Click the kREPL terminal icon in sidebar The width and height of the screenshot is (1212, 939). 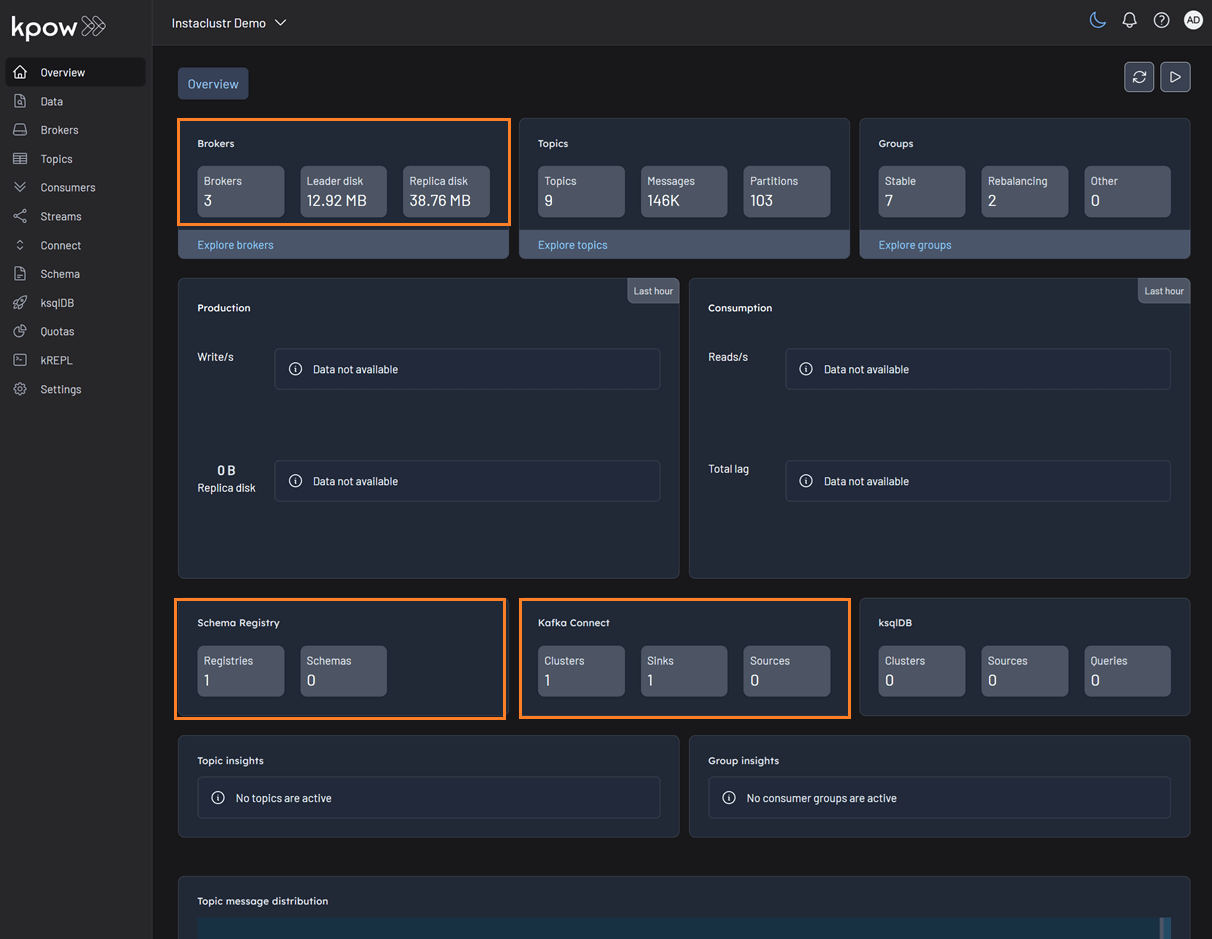20,360
